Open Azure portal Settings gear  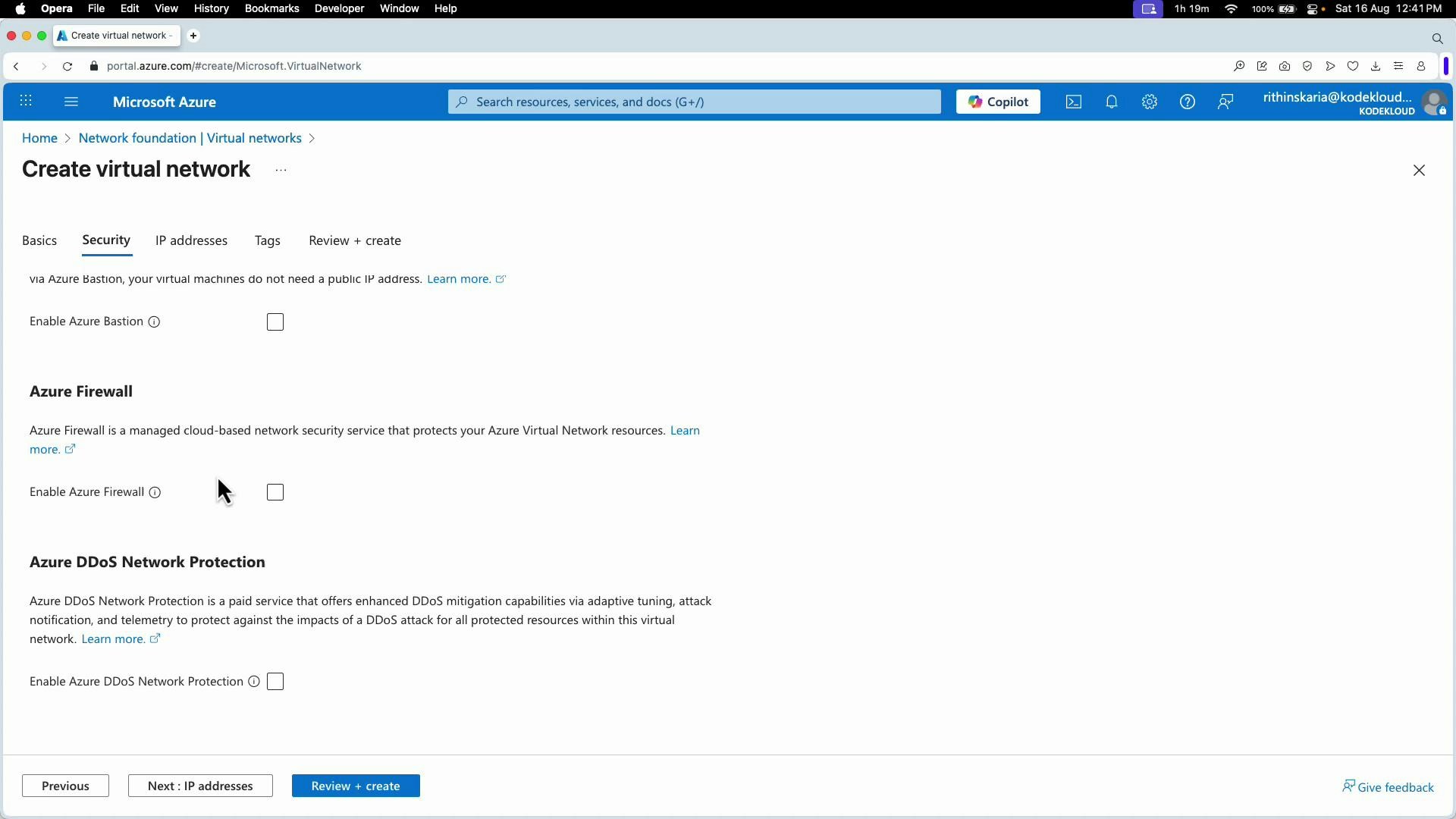(1149, 101)
